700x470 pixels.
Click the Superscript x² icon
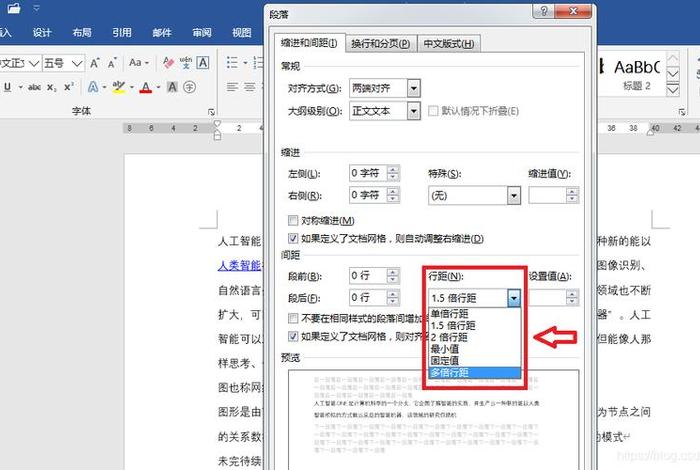[69, 87]
